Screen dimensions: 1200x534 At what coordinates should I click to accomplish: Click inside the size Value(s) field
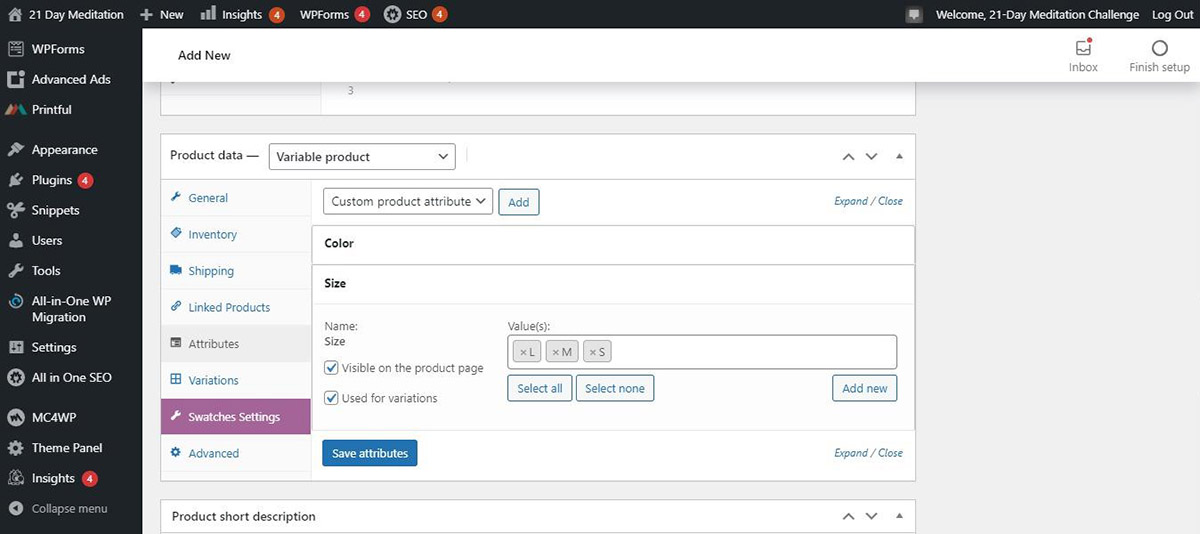click(750, 352)
